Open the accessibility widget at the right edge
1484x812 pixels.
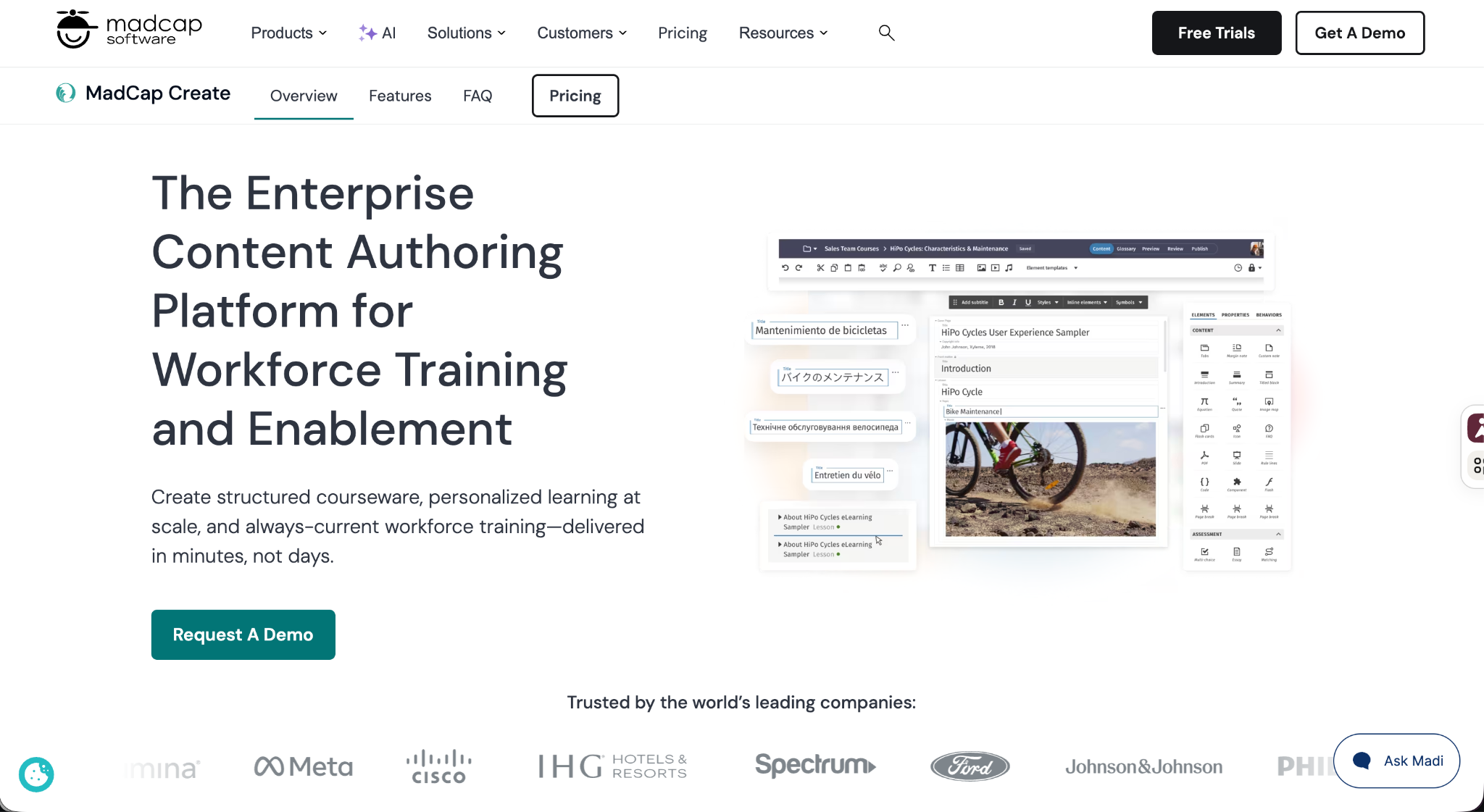(x=1475, y=428)
